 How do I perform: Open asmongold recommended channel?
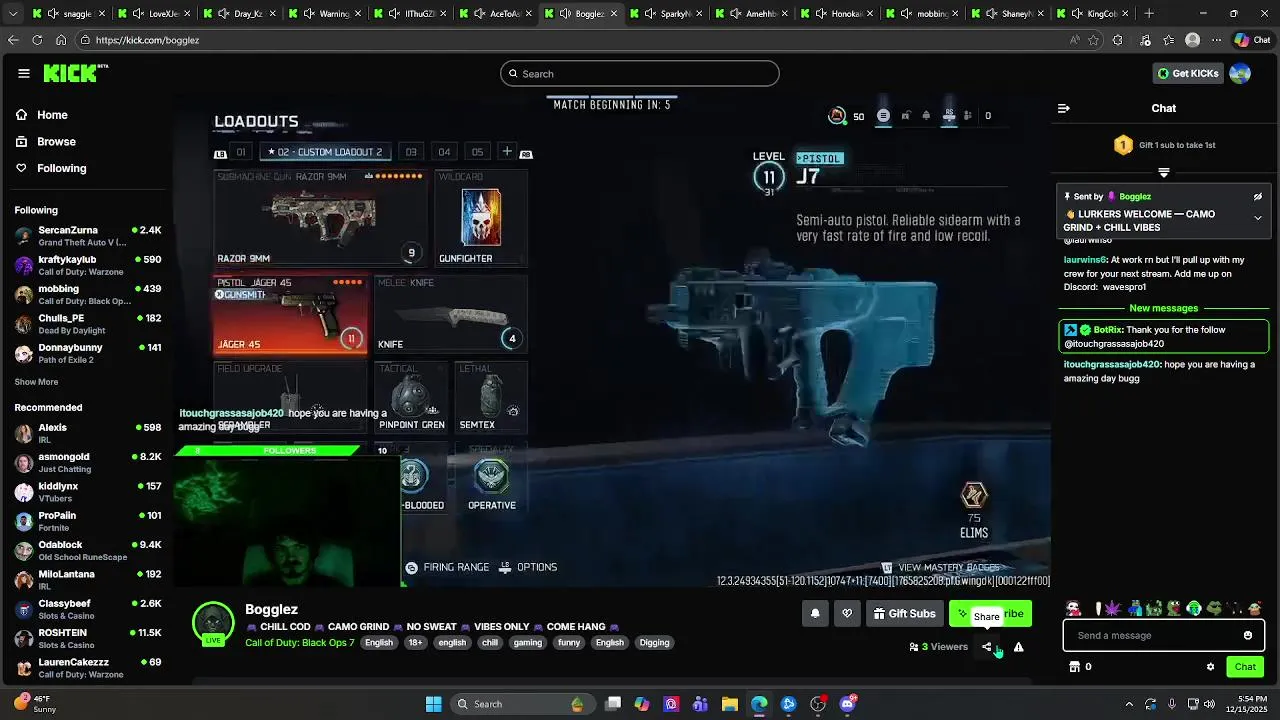tap(88, 463)
